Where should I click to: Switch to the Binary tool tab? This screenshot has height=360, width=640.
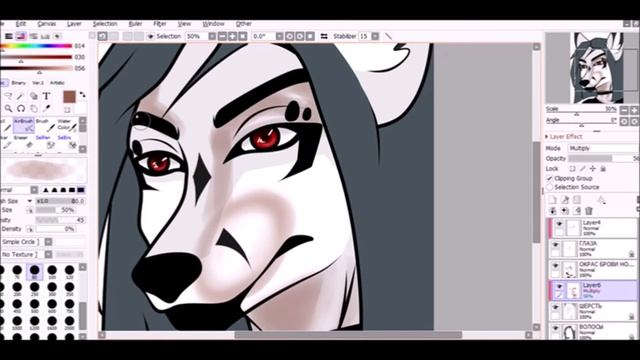point(18,83)
